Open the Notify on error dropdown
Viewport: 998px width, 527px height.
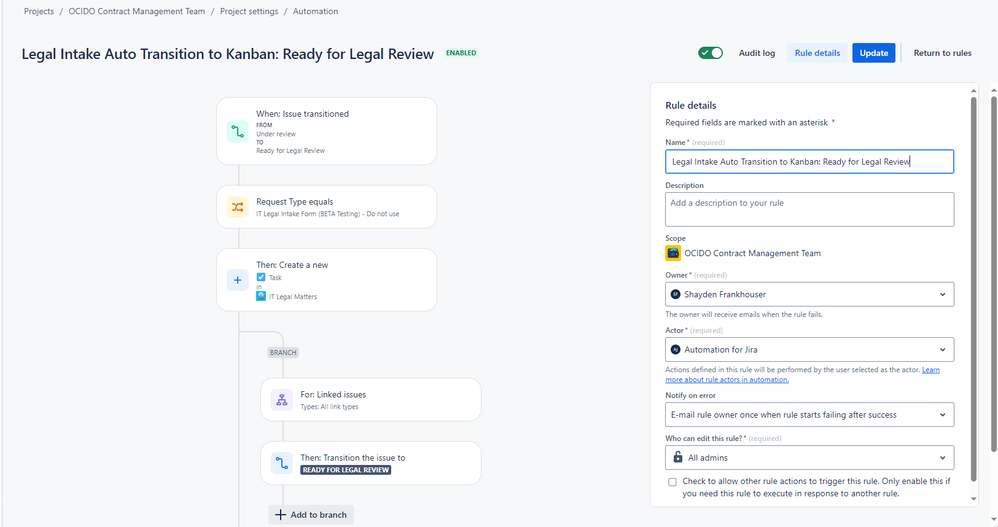810,414
